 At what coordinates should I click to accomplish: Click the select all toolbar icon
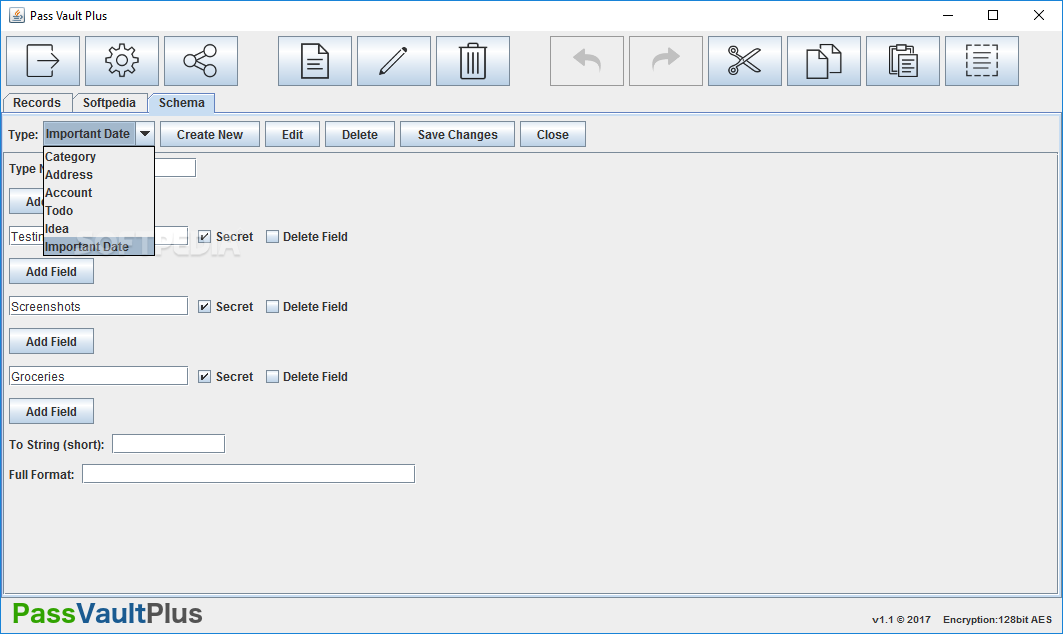(982, 61)
